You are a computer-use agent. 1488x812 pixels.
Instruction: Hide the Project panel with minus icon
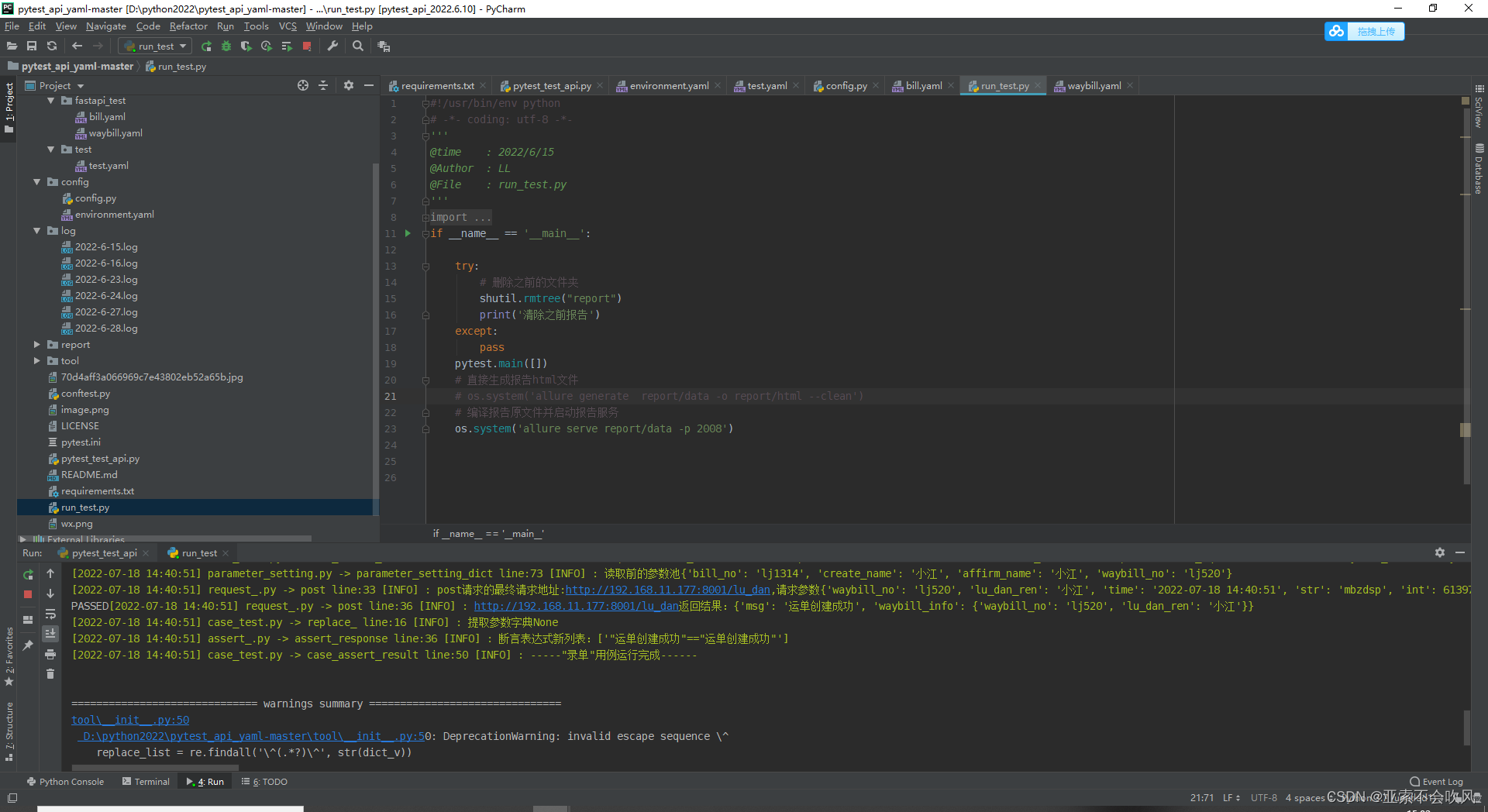[x=369, y=86]
